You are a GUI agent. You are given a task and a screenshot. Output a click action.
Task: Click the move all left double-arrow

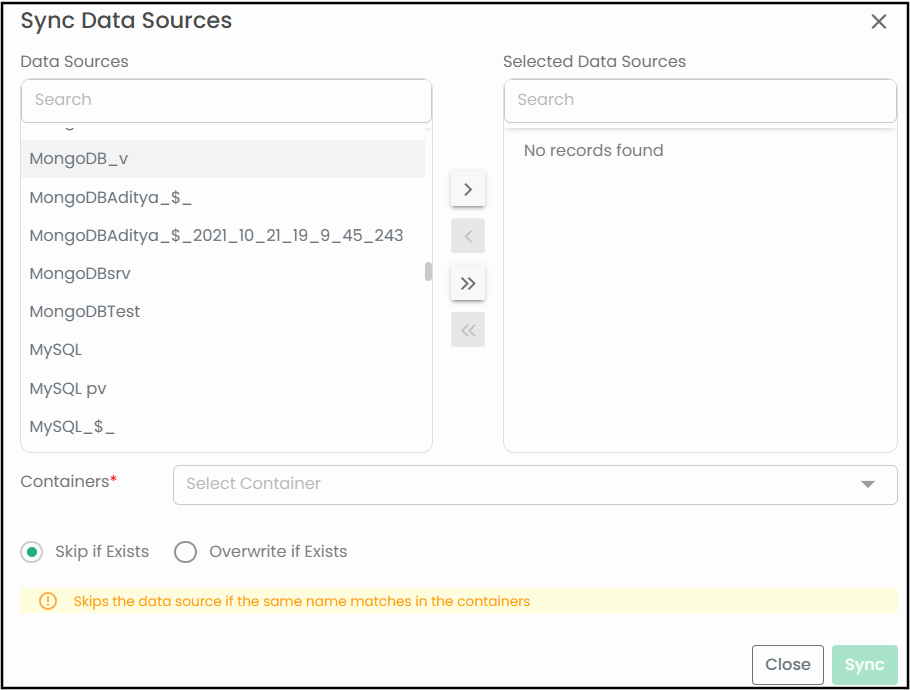tap(468, 330)
